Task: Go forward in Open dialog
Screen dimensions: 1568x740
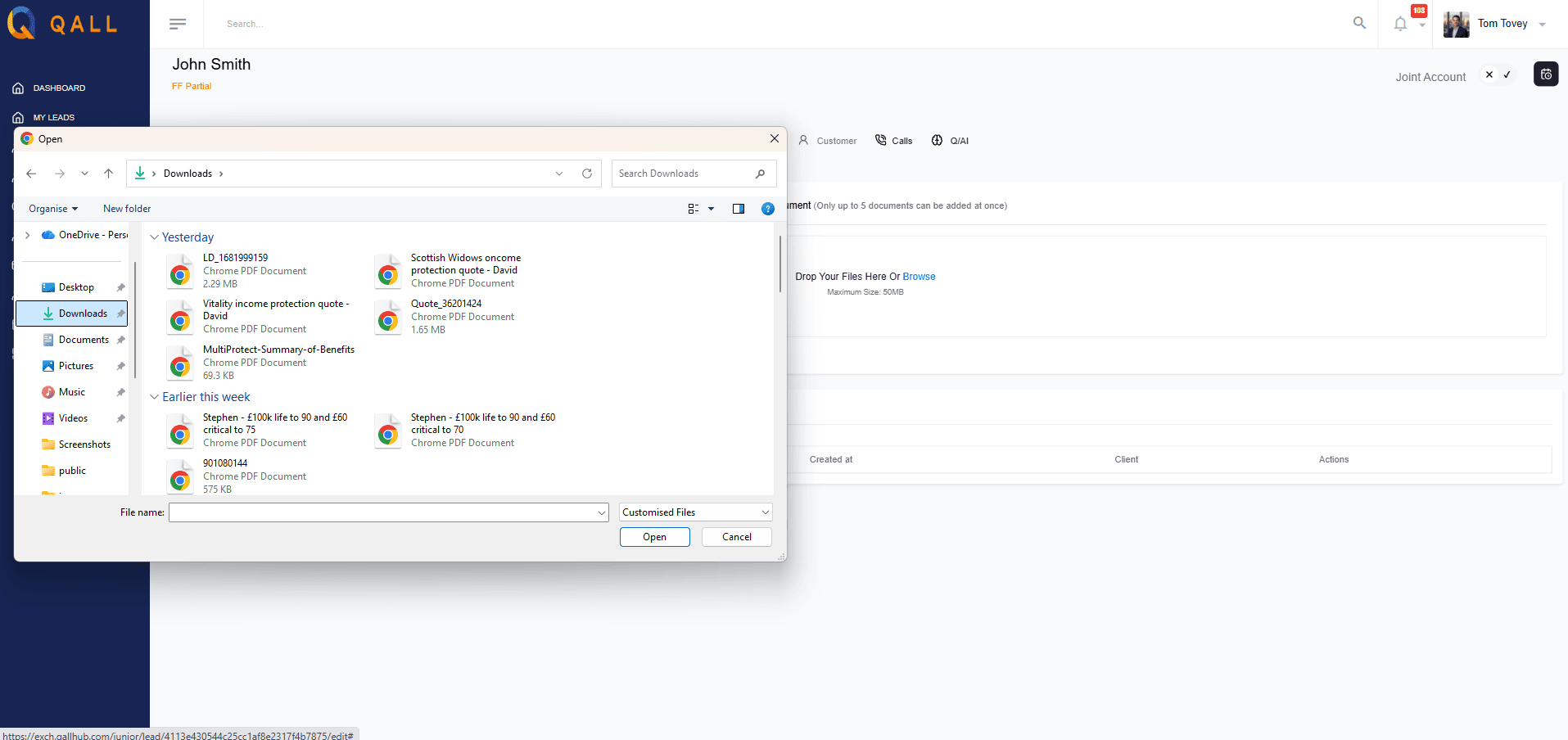Action: [60, 174]
